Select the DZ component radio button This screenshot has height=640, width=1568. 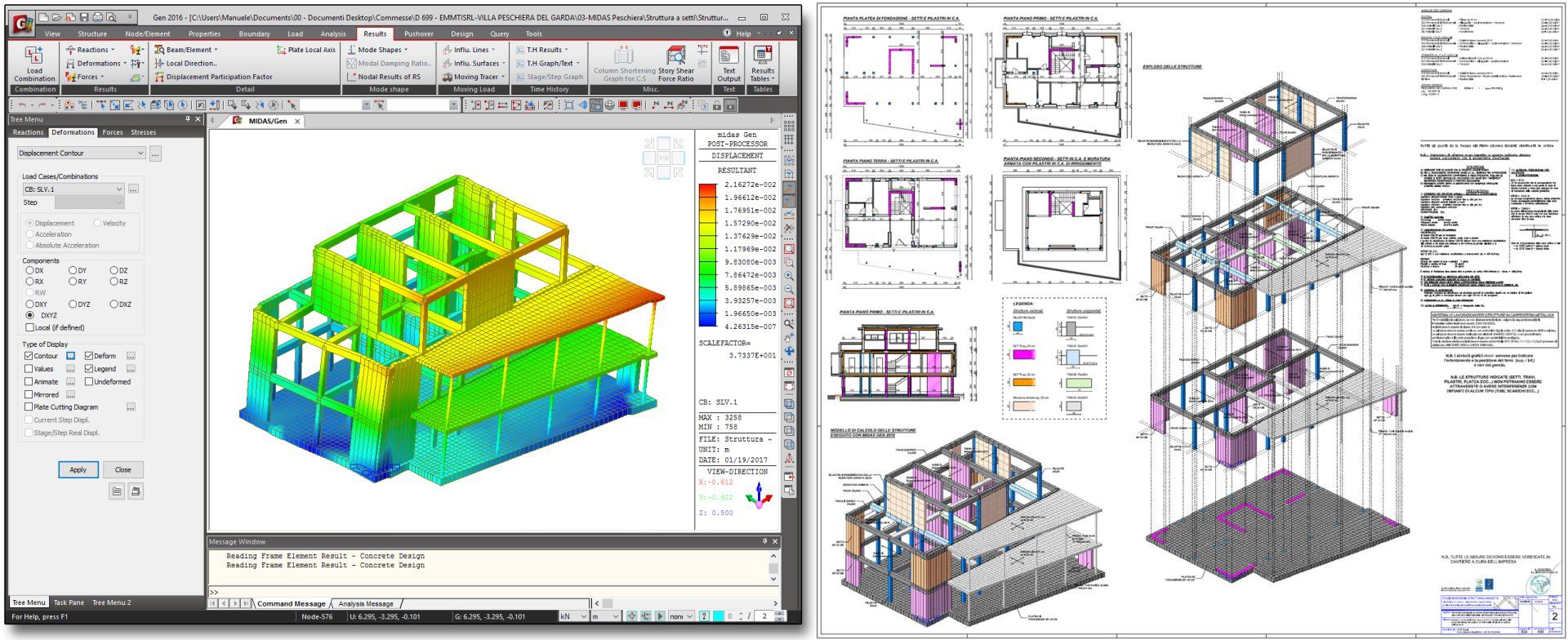(x=114, y=270)
